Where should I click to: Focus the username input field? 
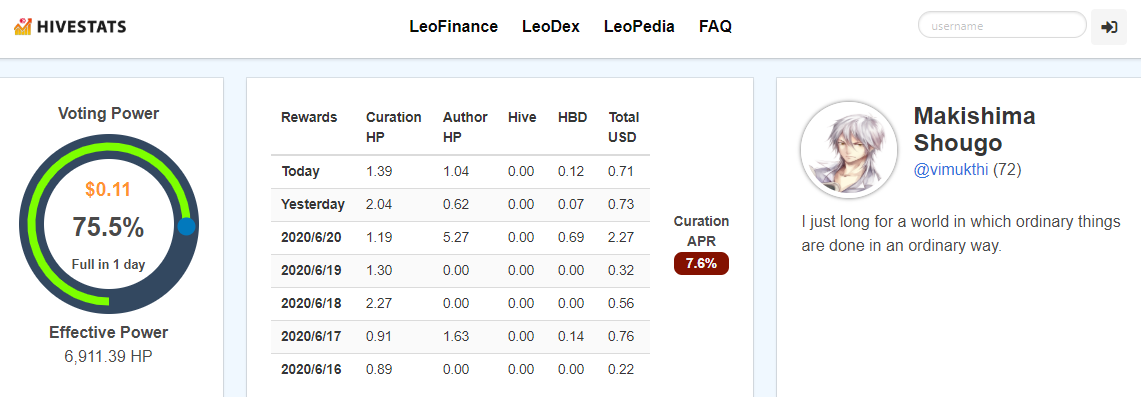[x=1002, y=25]
